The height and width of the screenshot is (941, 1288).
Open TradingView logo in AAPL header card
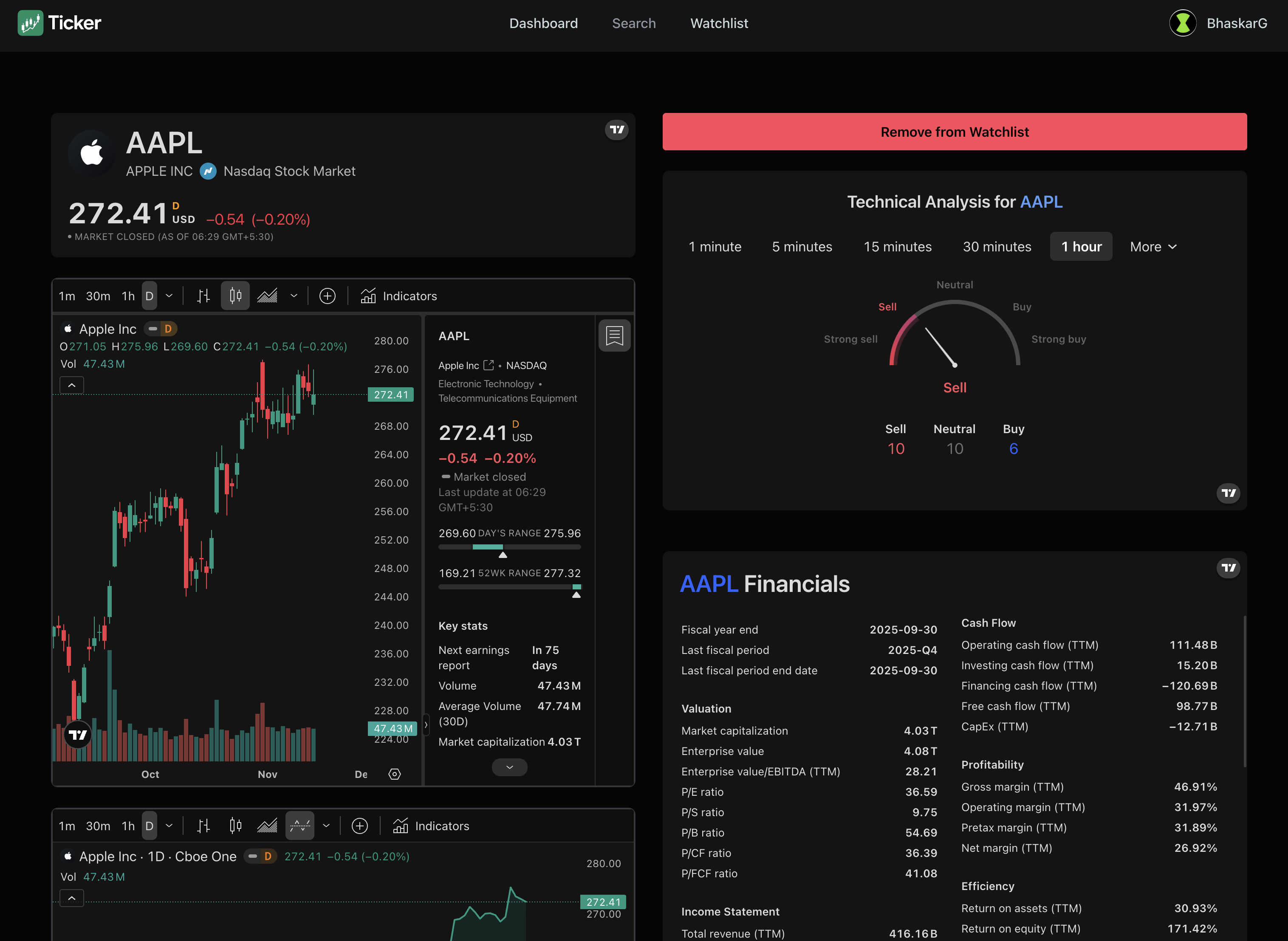coord(617,130)
